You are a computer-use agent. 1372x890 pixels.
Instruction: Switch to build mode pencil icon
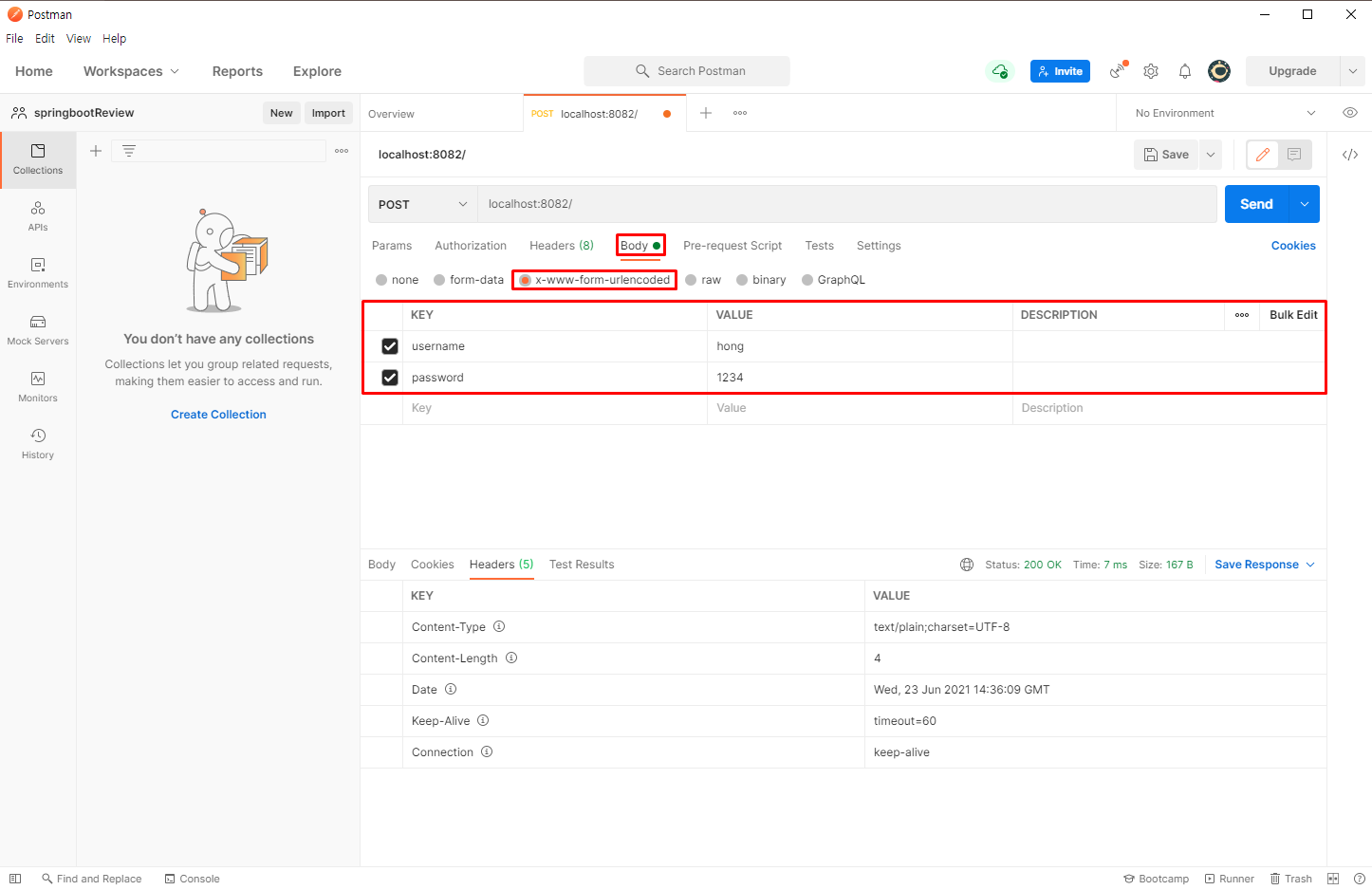(x=1263, y=155)
